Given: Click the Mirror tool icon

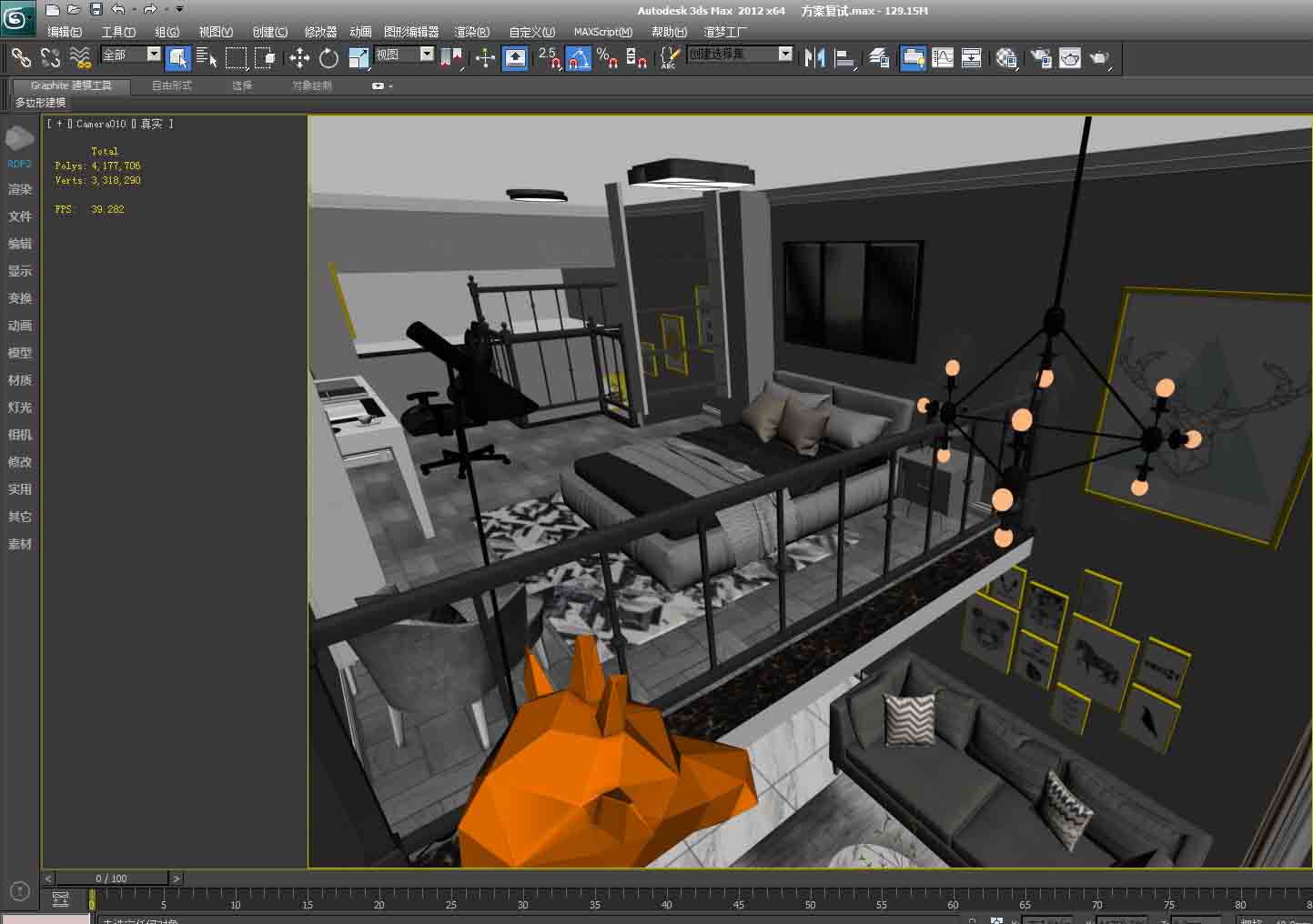Looking at the screenshot, I should point(814,58).
